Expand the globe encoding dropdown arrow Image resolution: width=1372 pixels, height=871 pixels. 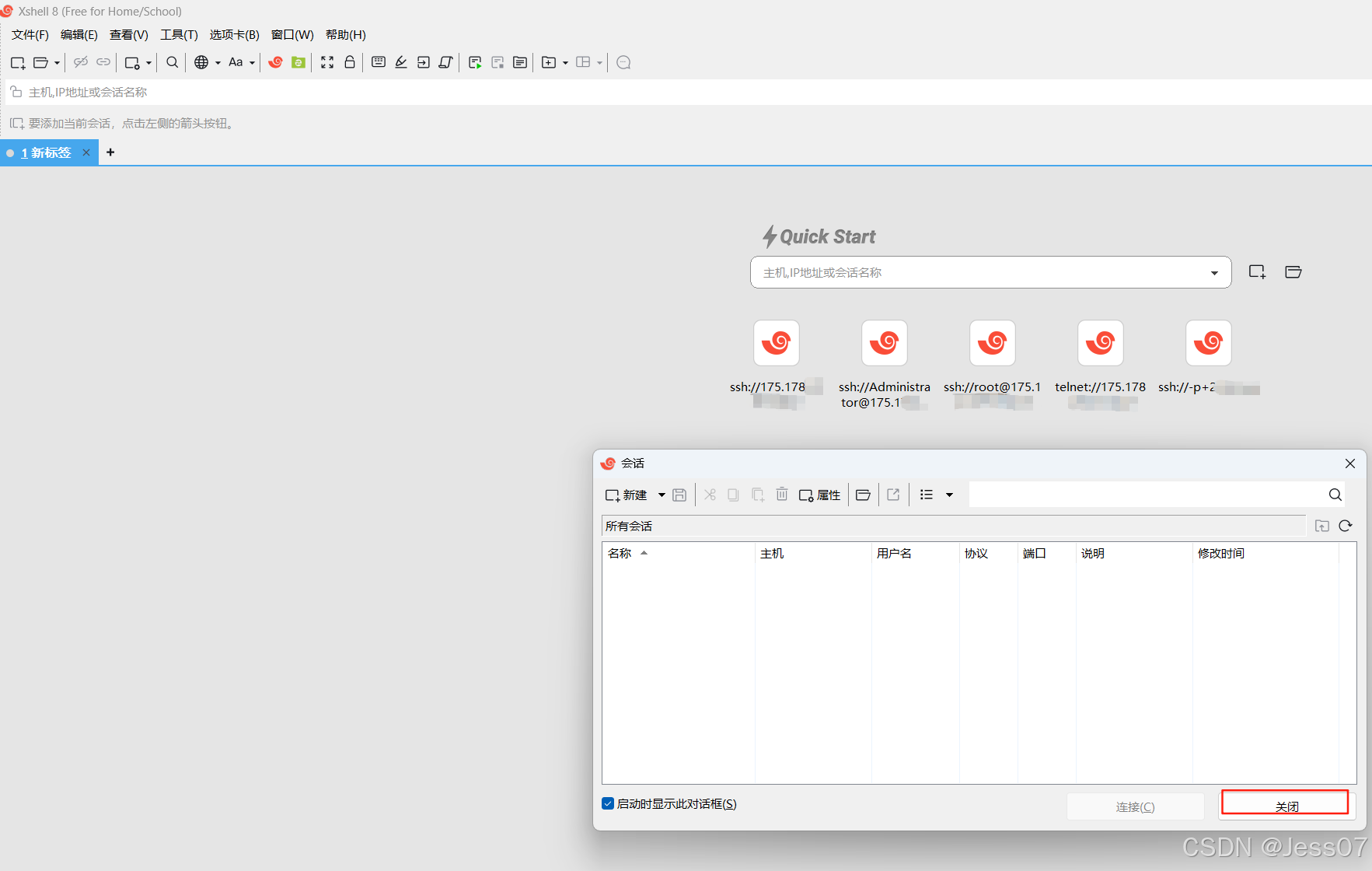[x=218, y=63]
